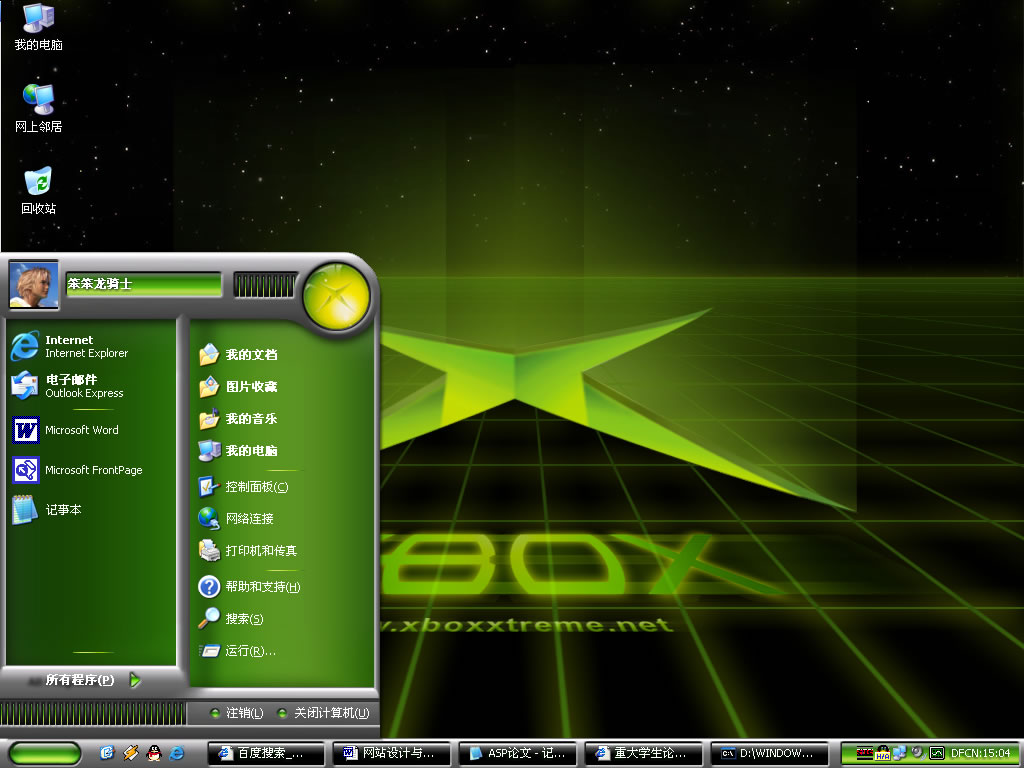Click the QQ penguin quick launch icon
The height and width of the screenshot is (768, 1024).
[154, 752]
